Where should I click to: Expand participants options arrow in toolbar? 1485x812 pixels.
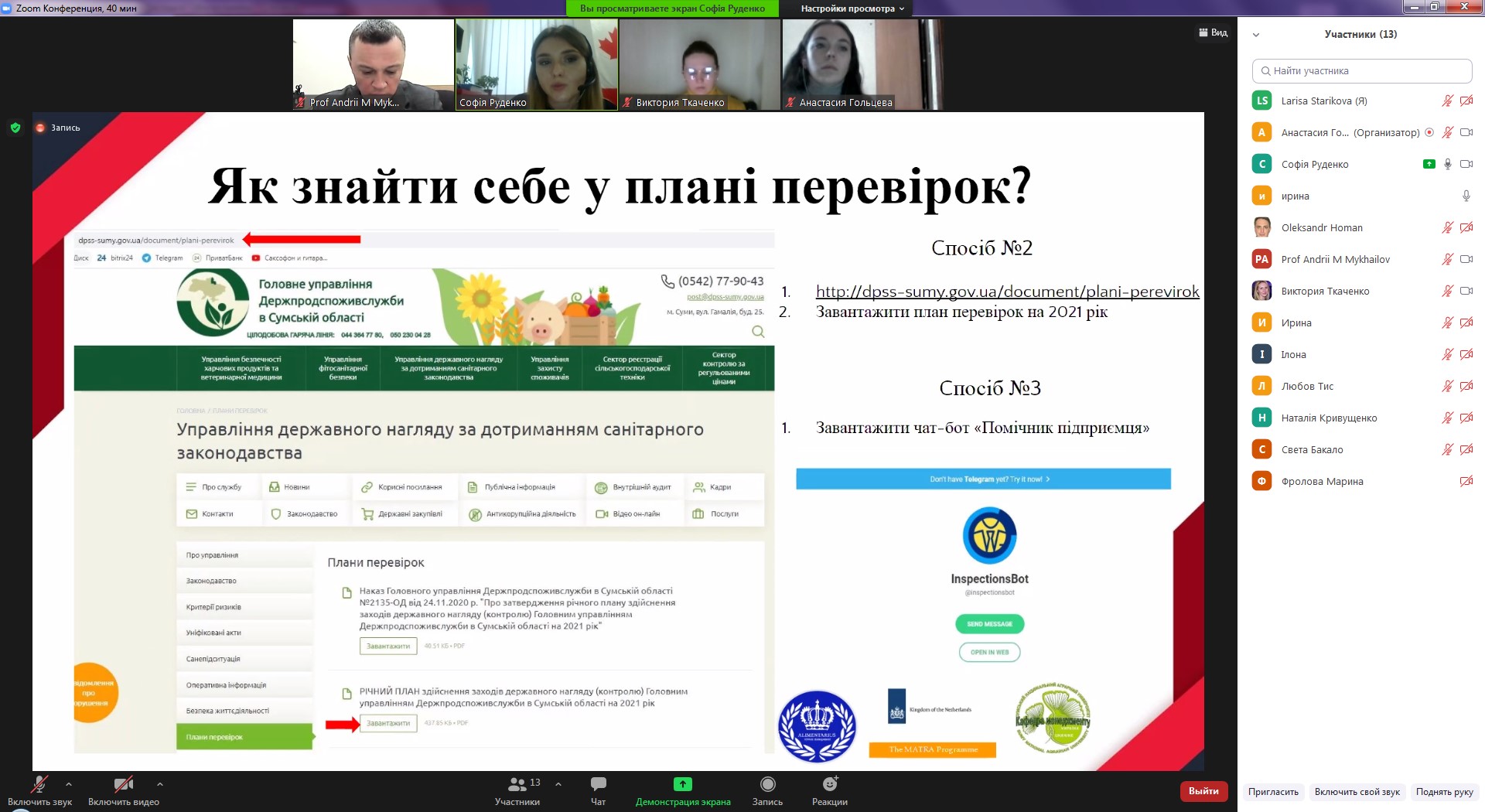(x=558, y=784)
